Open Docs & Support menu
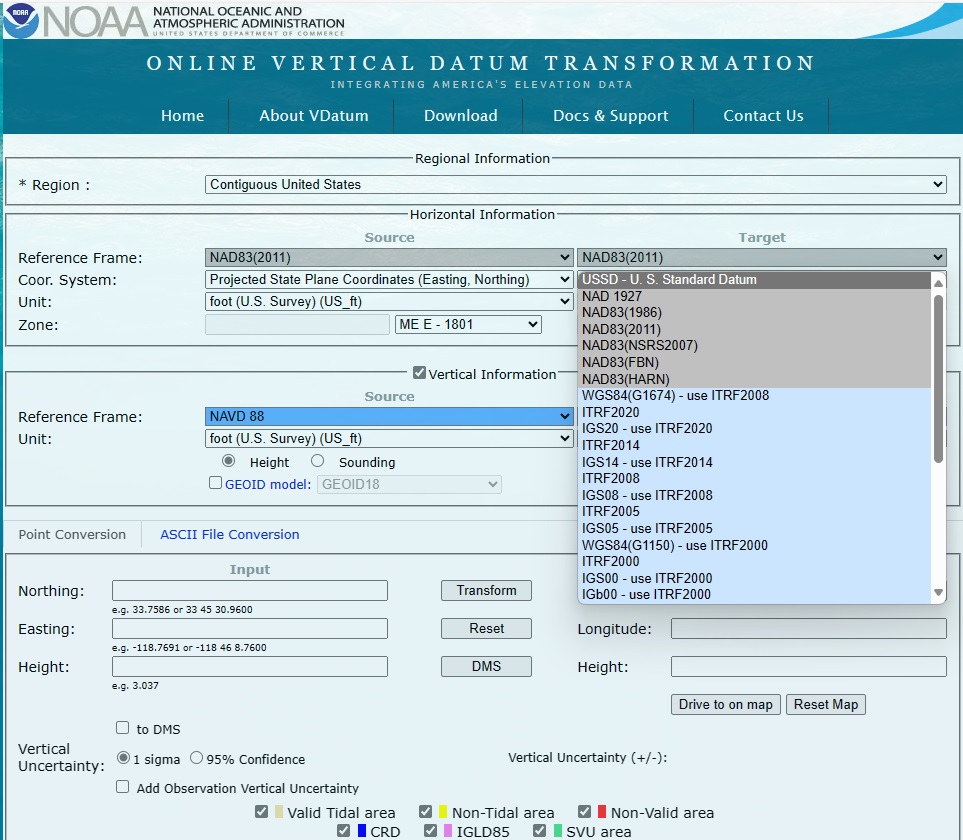963x840 pixels. tap(610, 115)
